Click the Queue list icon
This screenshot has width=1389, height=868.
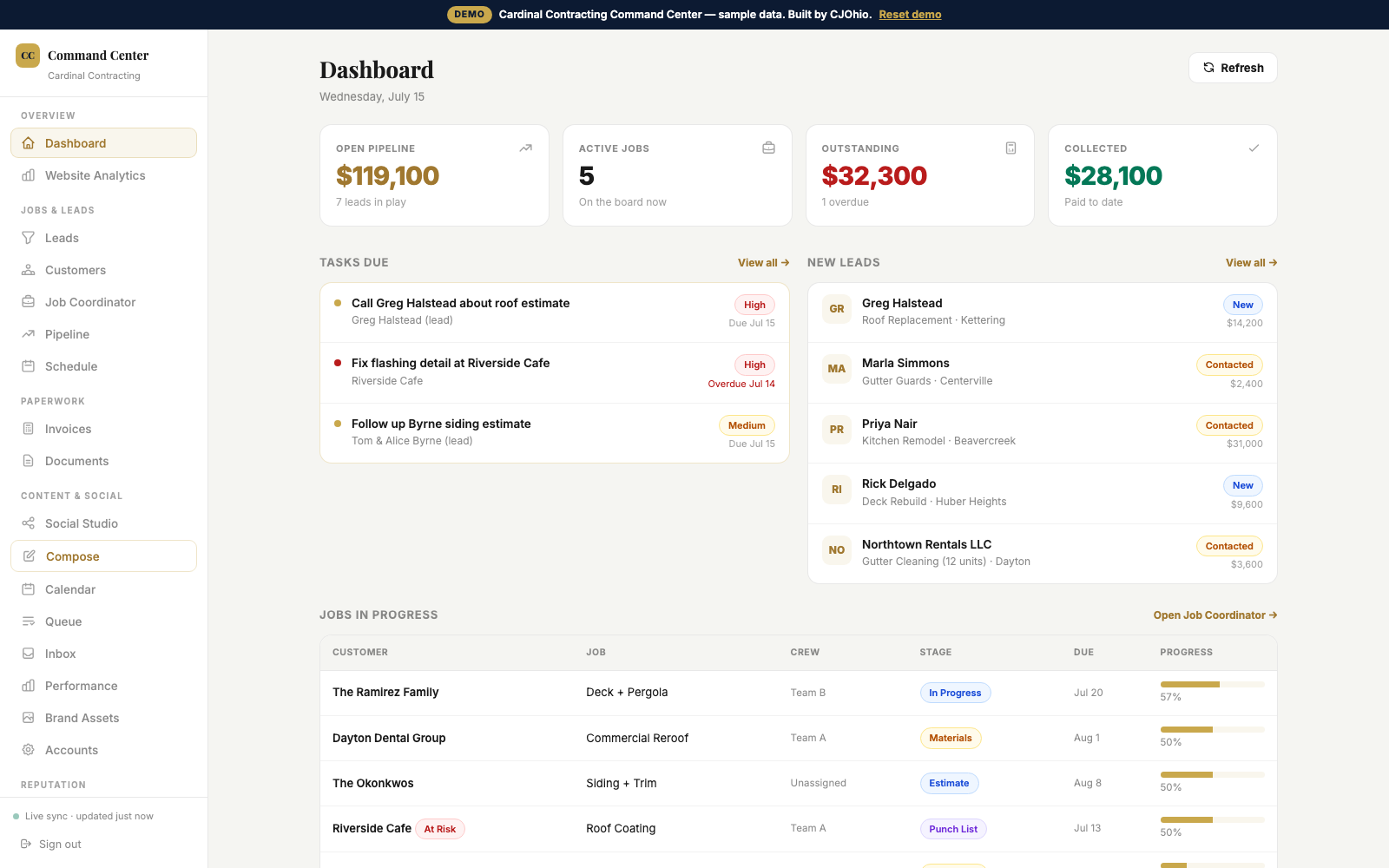[29, 621]
